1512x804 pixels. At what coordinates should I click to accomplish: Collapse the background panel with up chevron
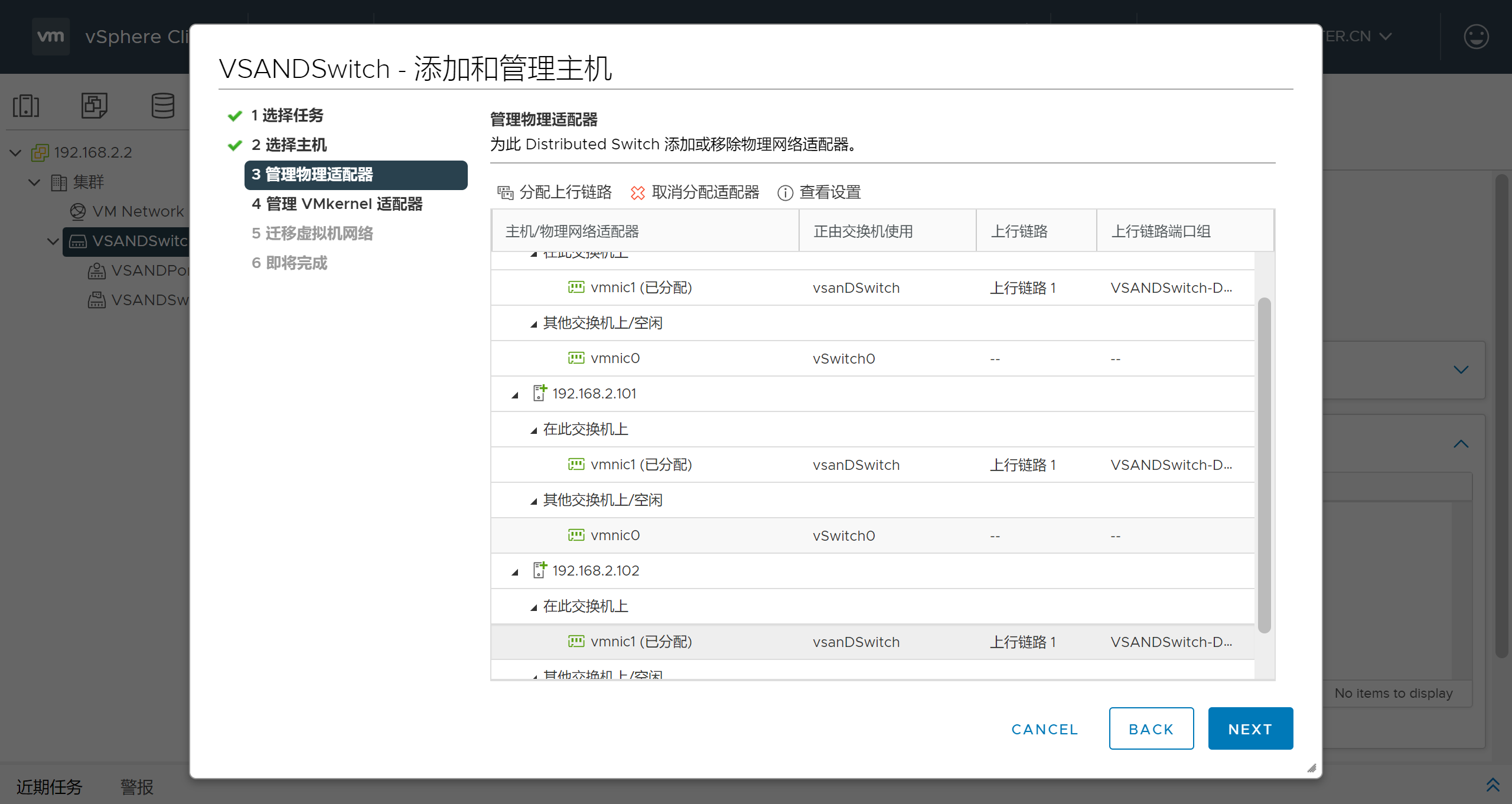tap(1461, 444)
